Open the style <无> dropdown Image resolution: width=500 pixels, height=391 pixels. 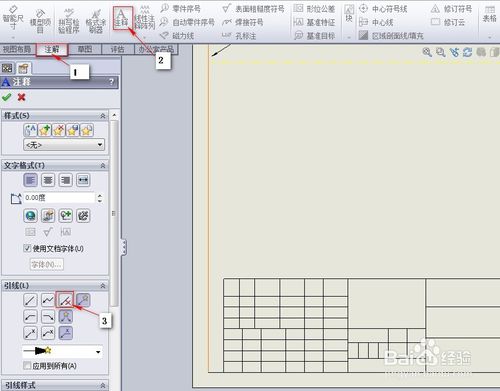pos(64,145)
